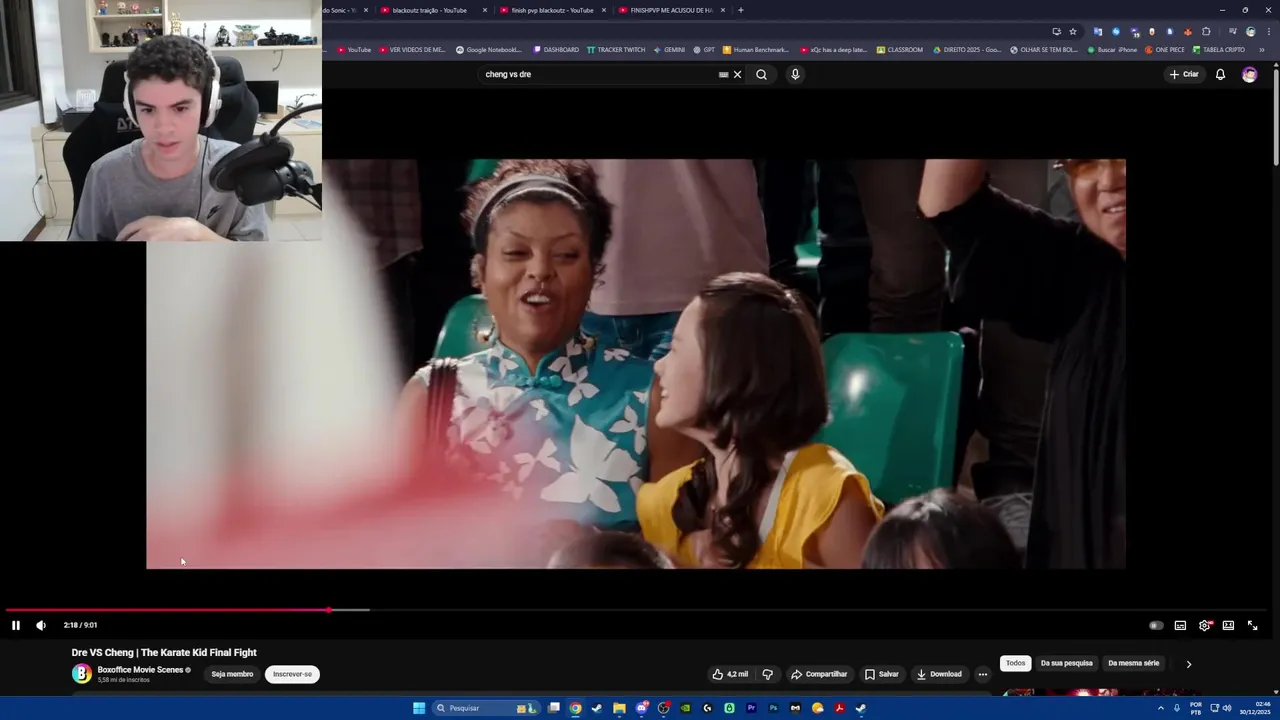Image resolution: width=1280 pixels, height=720 pixels.
Task: Save video with Salvar button
Action: pyautogui.click(x=882, y=674)
